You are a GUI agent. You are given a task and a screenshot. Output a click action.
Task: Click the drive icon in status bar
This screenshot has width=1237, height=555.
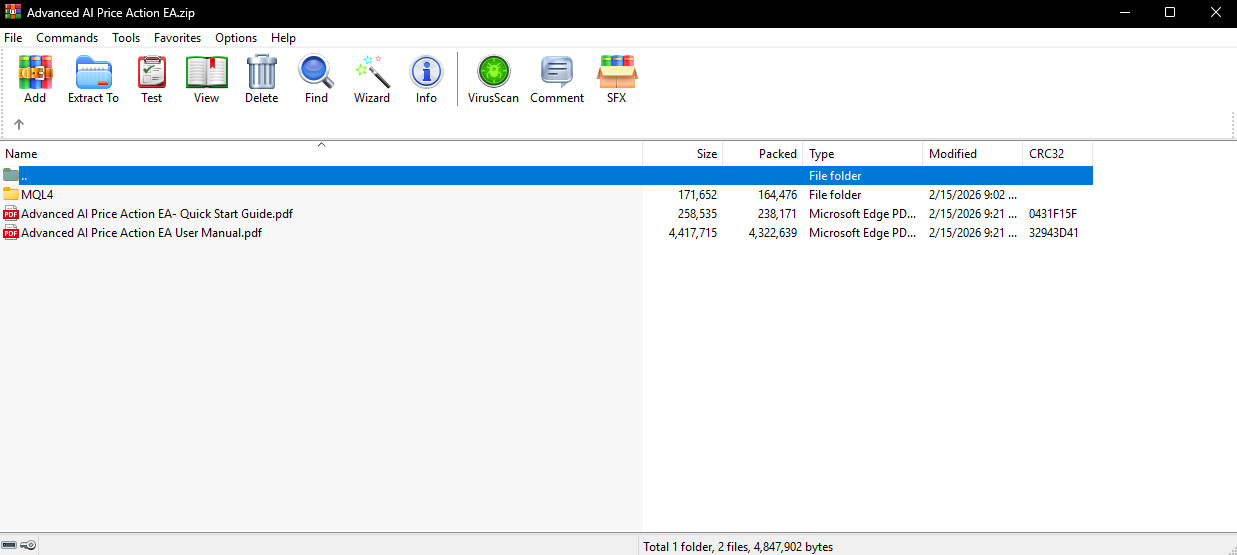click(x=10, y=545)
